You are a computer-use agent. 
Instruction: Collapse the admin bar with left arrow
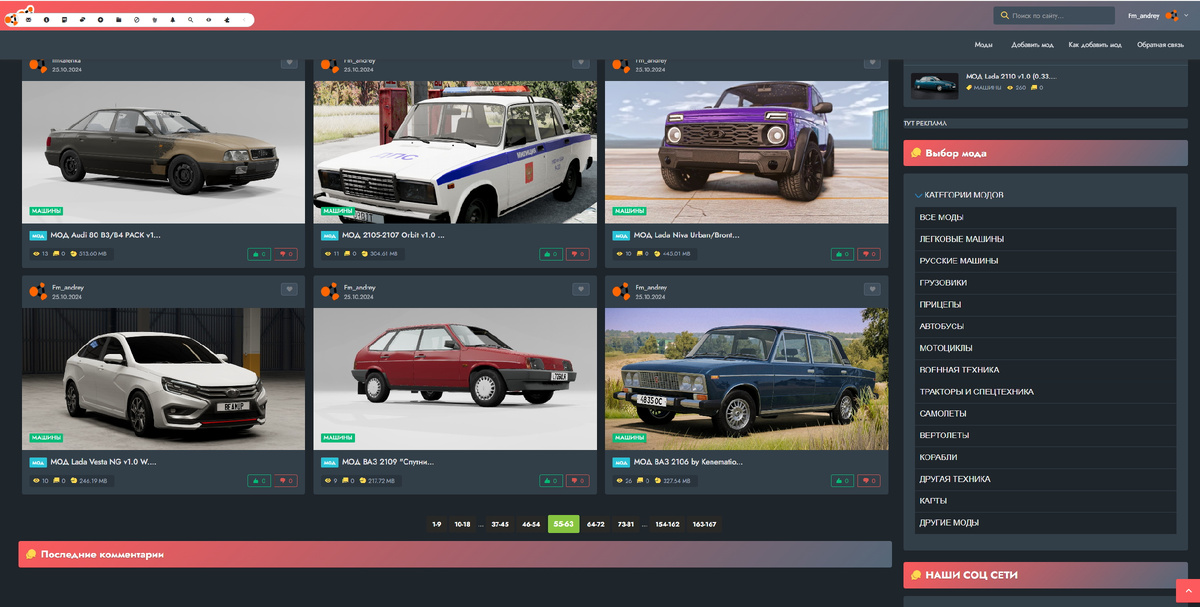(244, 20)
